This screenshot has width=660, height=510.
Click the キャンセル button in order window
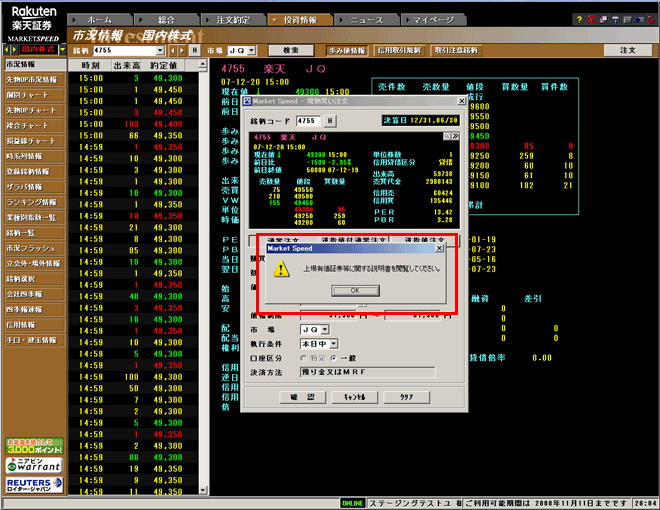pyautogui.click(x=353, y=397)
